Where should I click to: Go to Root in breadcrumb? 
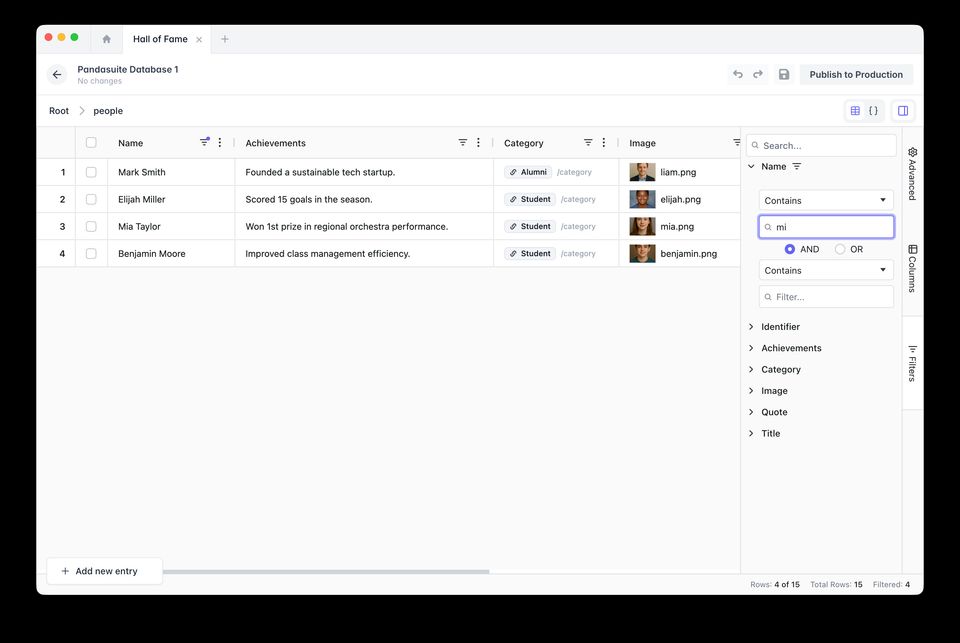tap(59, 111)
